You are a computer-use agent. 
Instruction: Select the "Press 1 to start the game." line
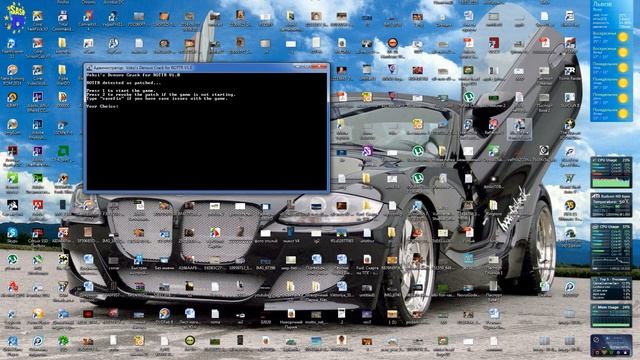(121, 91)
